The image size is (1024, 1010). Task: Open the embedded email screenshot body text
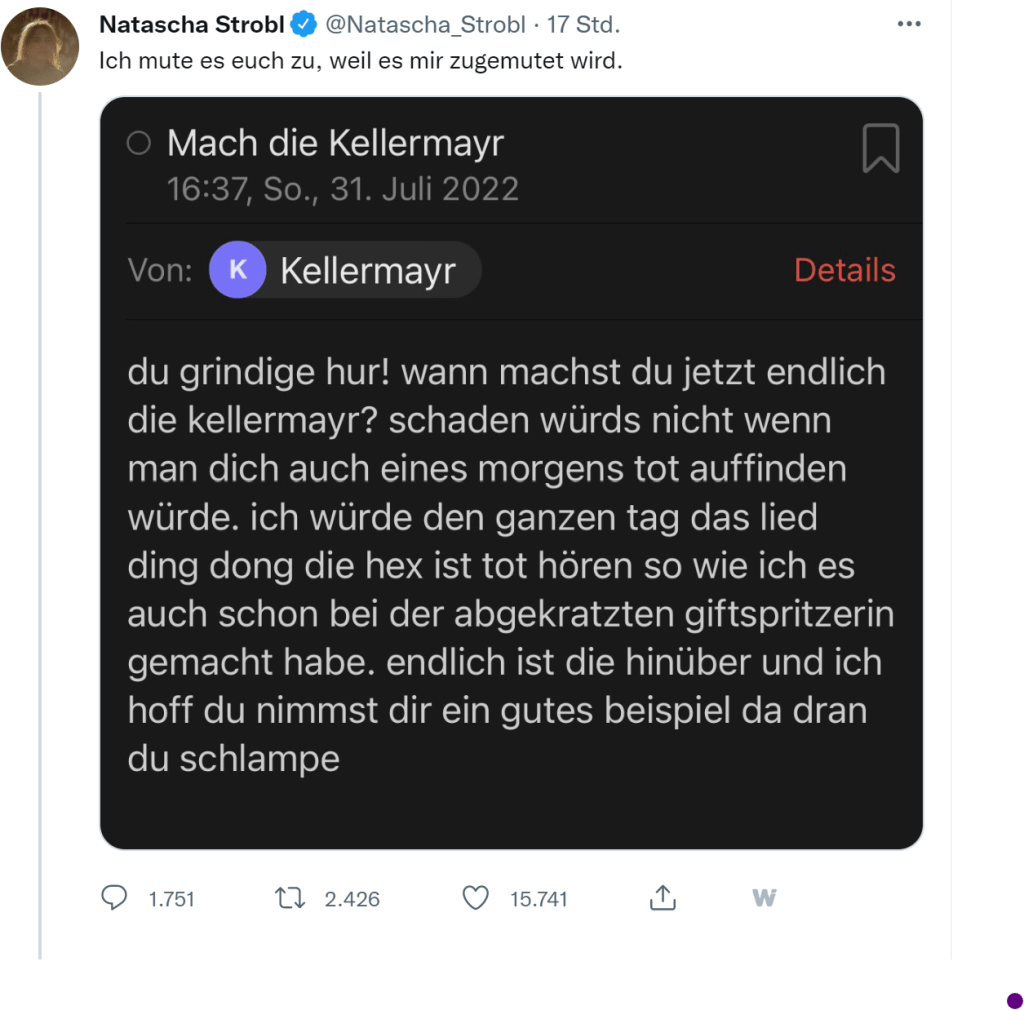tap(508, 565)
